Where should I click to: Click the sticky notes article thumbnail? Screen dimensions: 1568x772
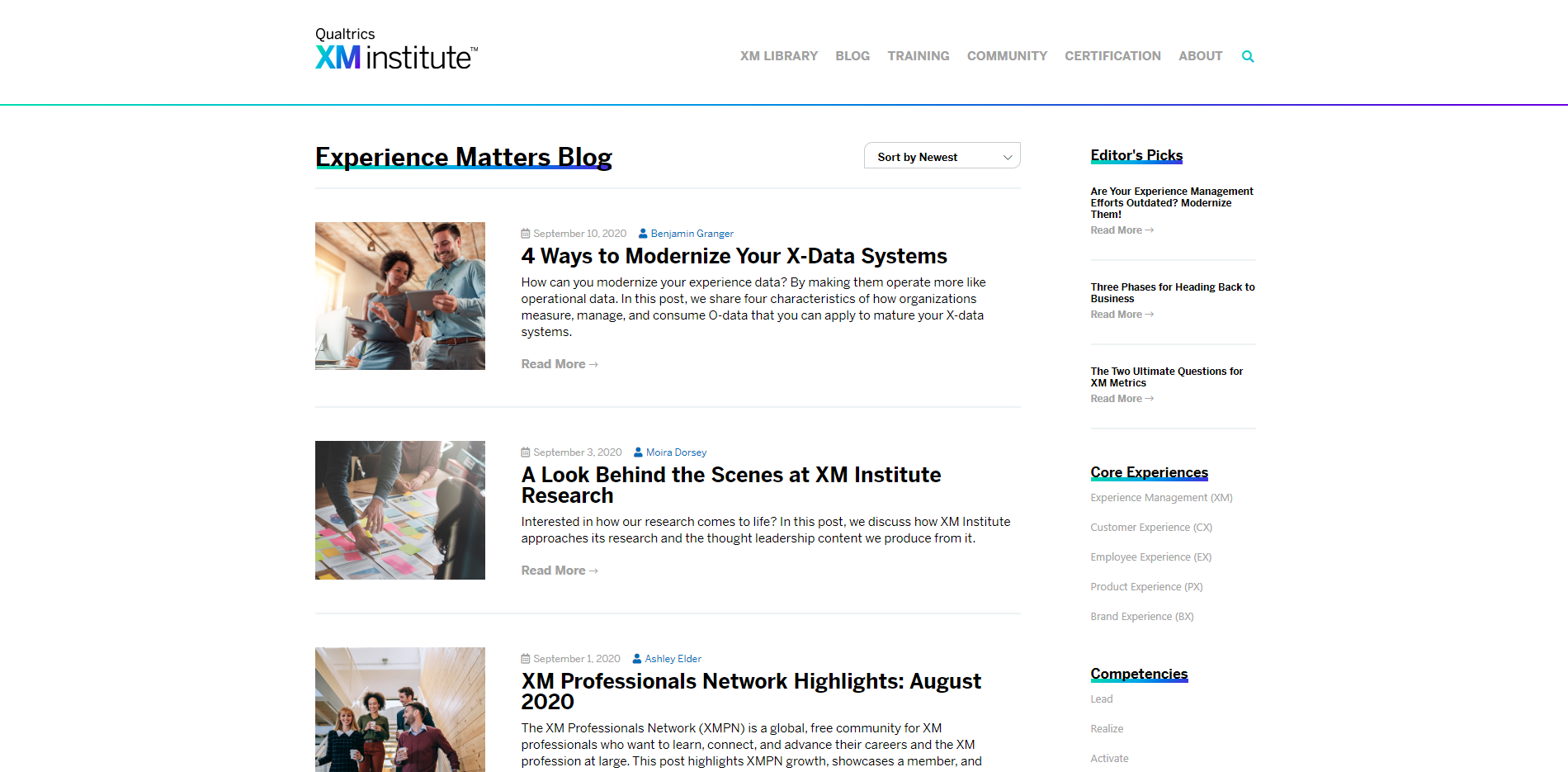[x=399, y=510]
